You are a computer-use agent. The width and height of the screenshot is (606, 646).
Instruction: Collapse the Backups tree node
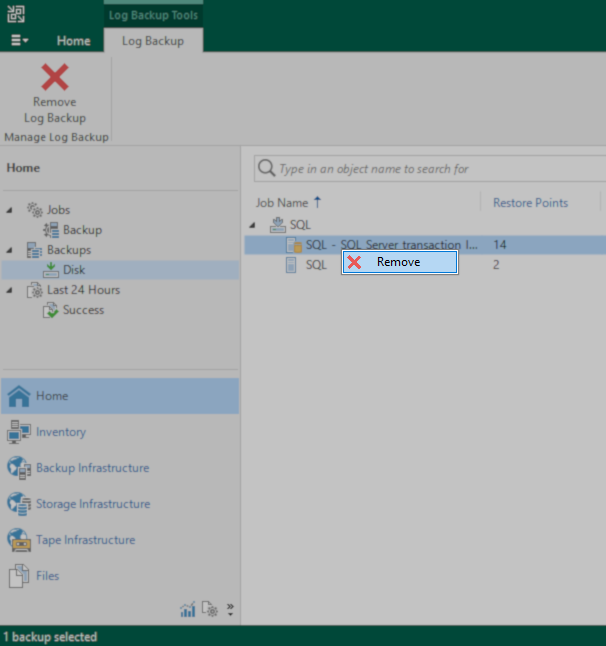9,250
